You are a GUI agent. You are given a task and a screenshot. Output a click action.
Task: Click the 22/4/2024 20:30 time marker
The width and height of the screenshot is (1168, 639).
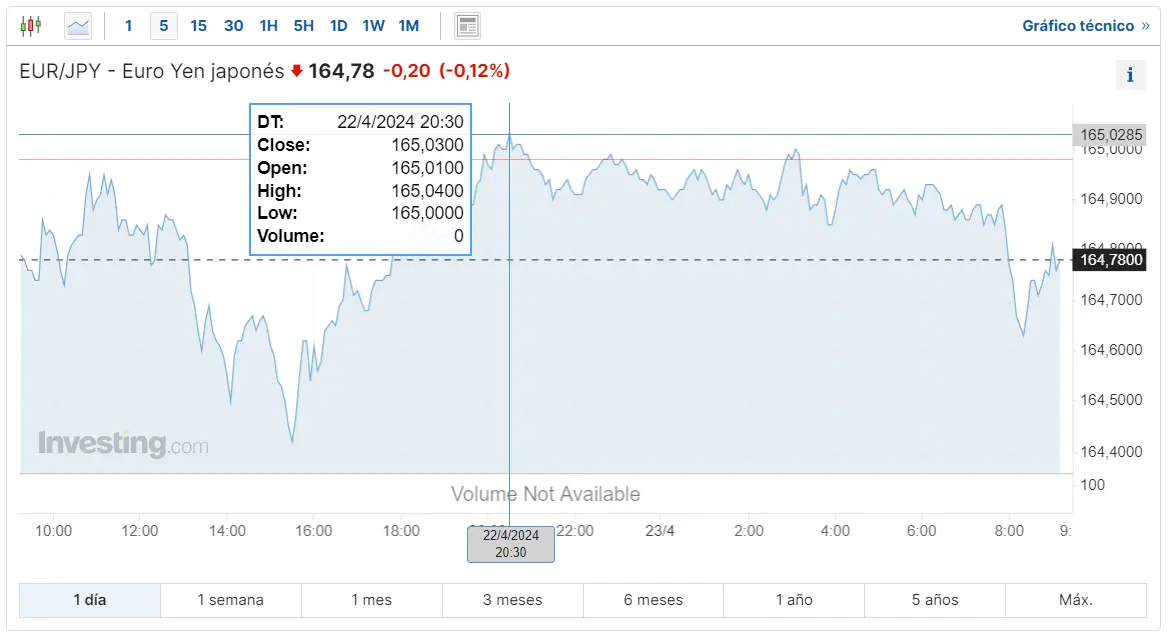(511, 544)
